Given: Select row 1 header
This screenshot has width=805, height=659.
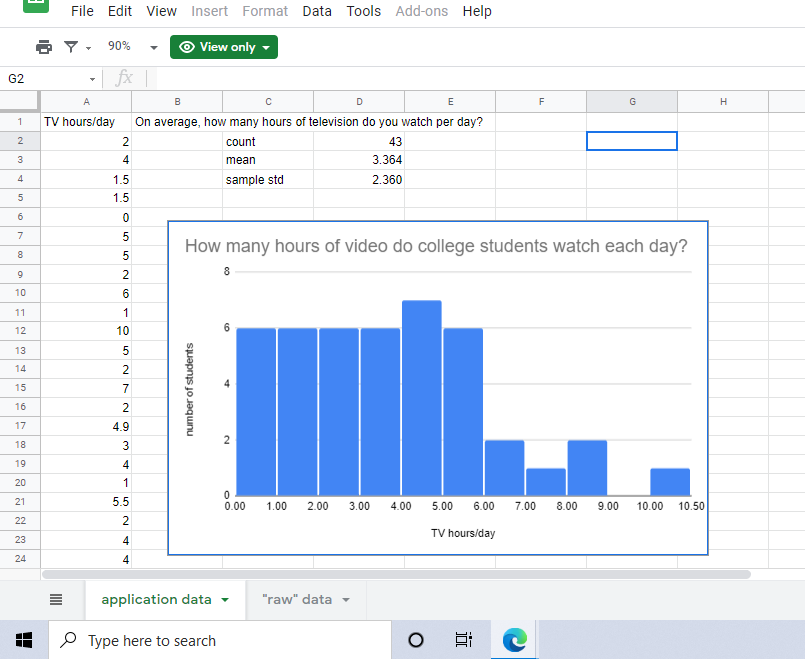Looking at the screenshot, I should click(x=20, y=122).
